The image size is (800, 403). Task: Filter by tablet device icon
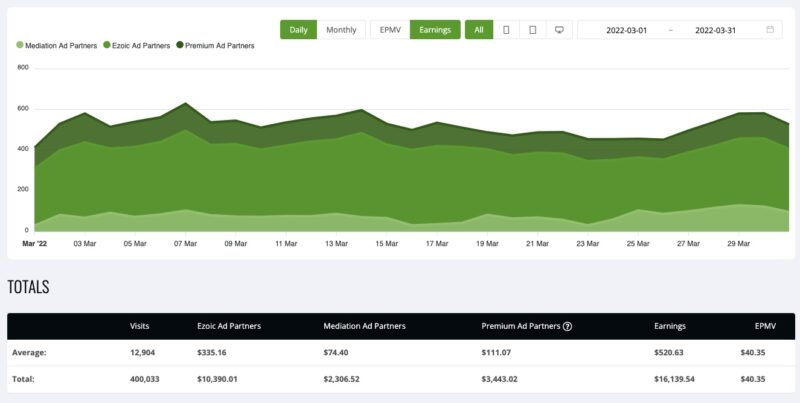(532, 30)
